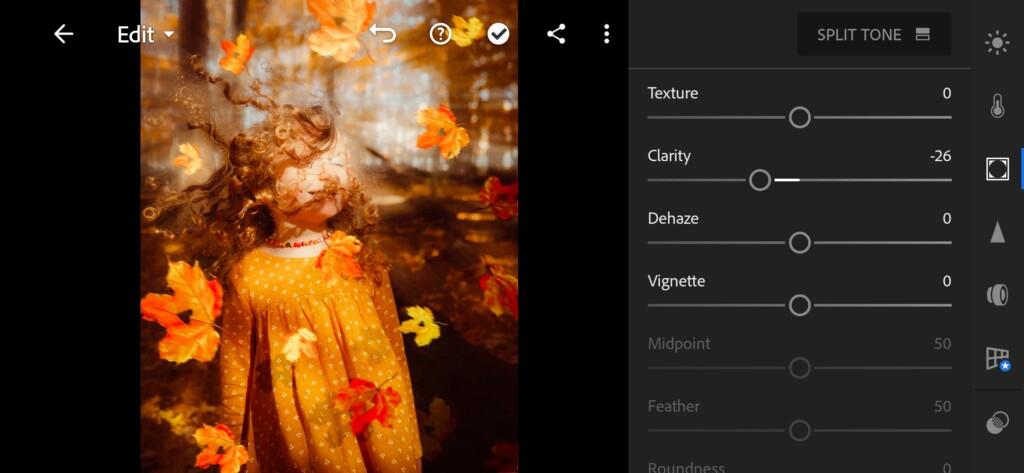Open the Color thermometer panel
The image size is (1024, 473).
997,106
